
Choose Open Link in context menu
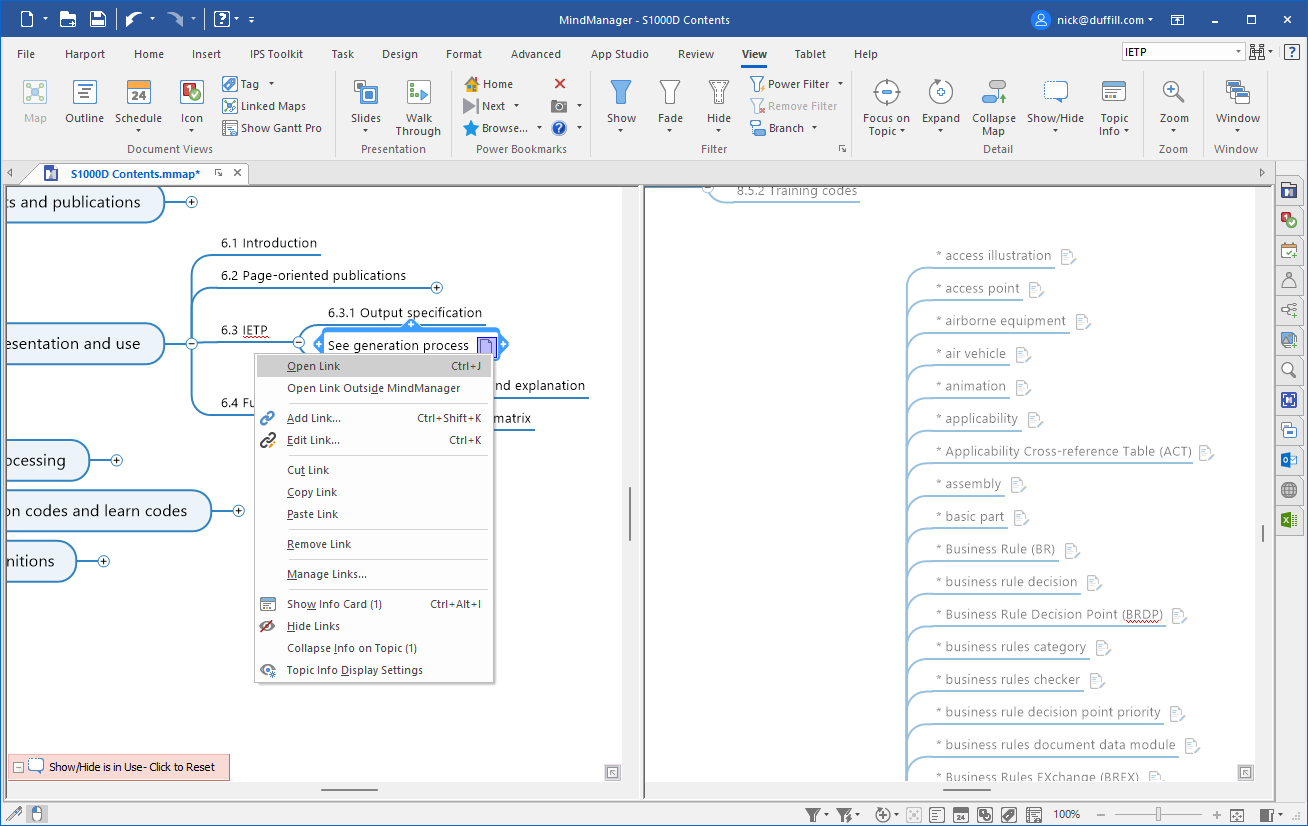click(x=374, y=366)
